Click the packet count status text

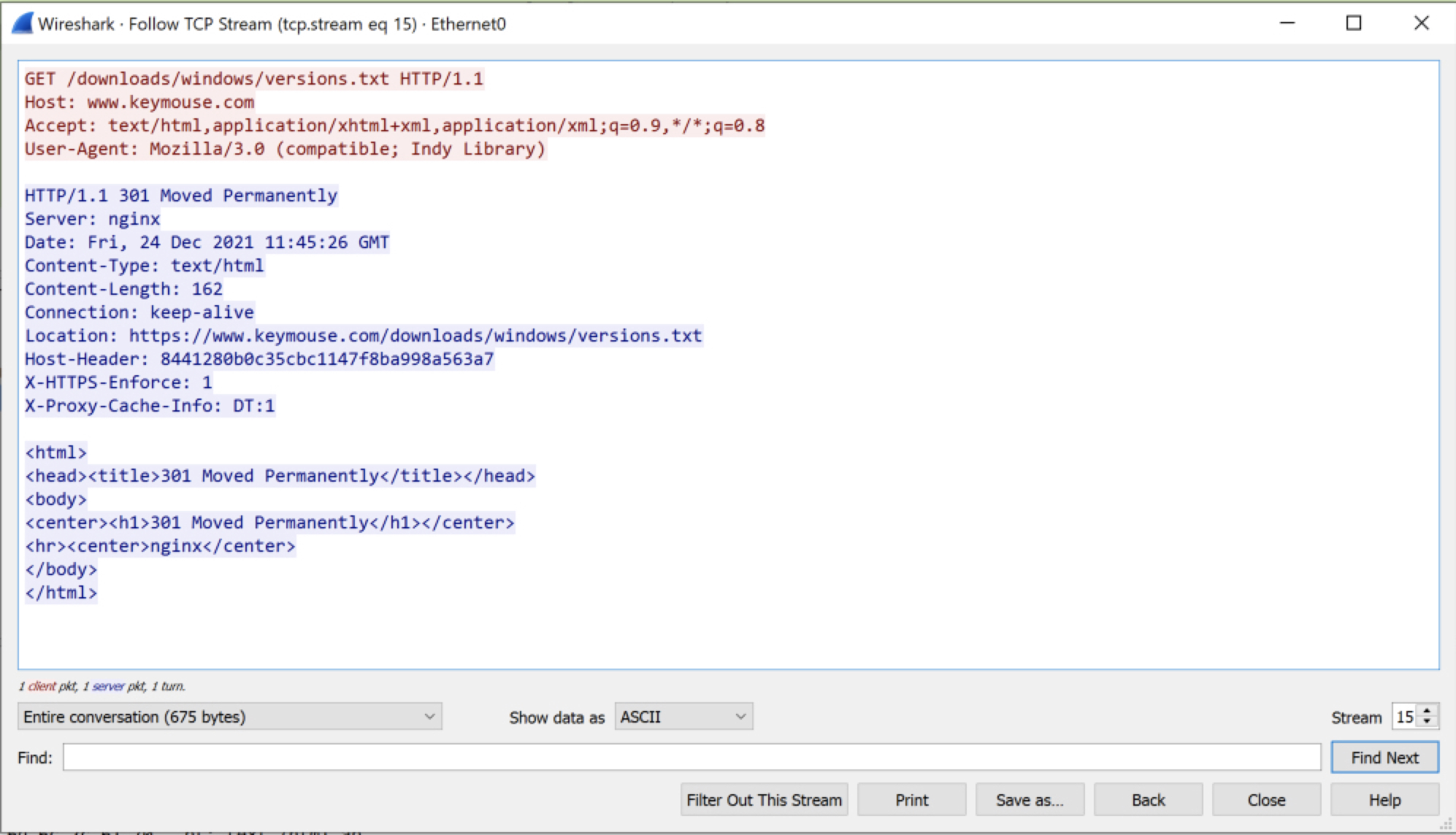pos(101,686)
